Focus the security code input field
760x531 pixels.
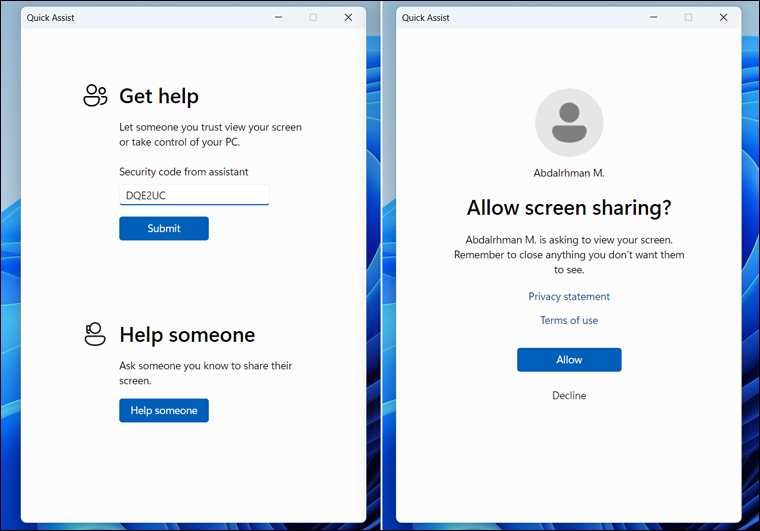[194, 195]
